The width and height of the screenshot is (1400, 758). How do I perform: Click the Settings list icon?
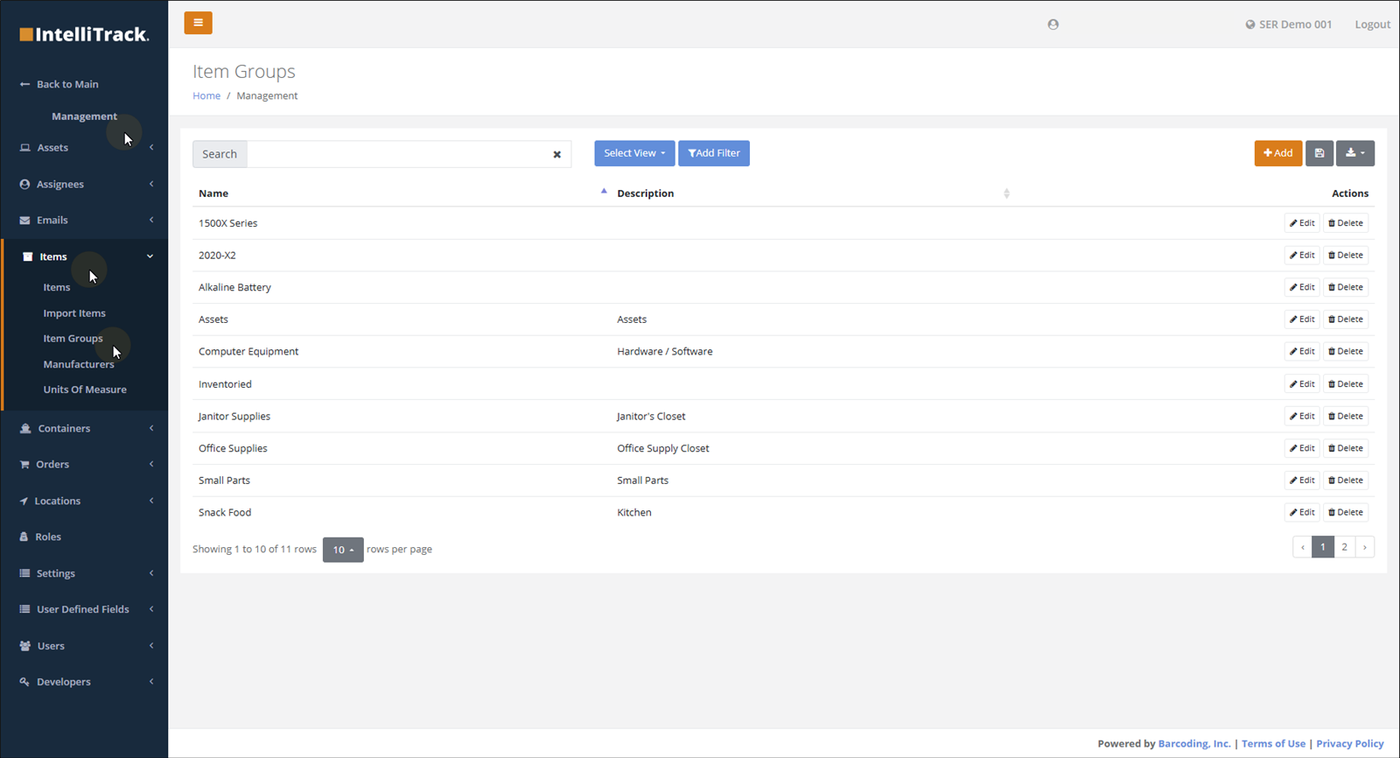tap(26, 574)
